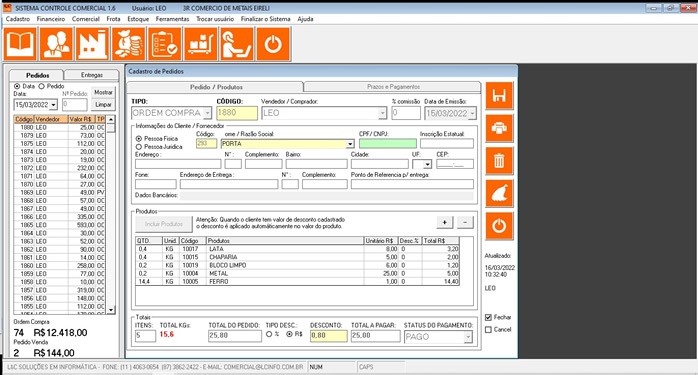This screenshot has width=698, height=375.
Task: Select the BLOCO LIMPO product row
Action: (x=297, y=265)
